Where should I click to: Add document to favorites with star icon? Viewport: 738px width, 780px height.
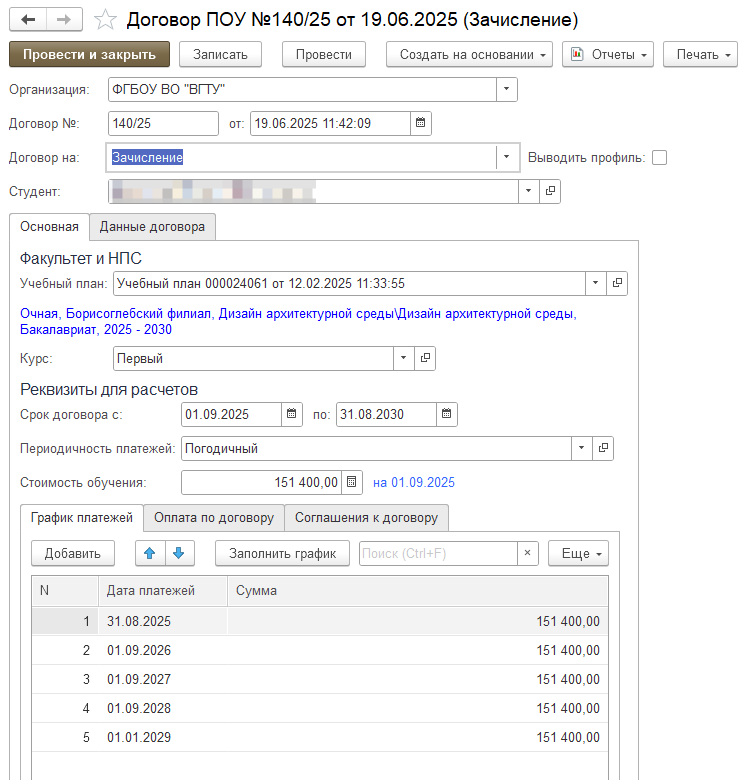point(104,20)
